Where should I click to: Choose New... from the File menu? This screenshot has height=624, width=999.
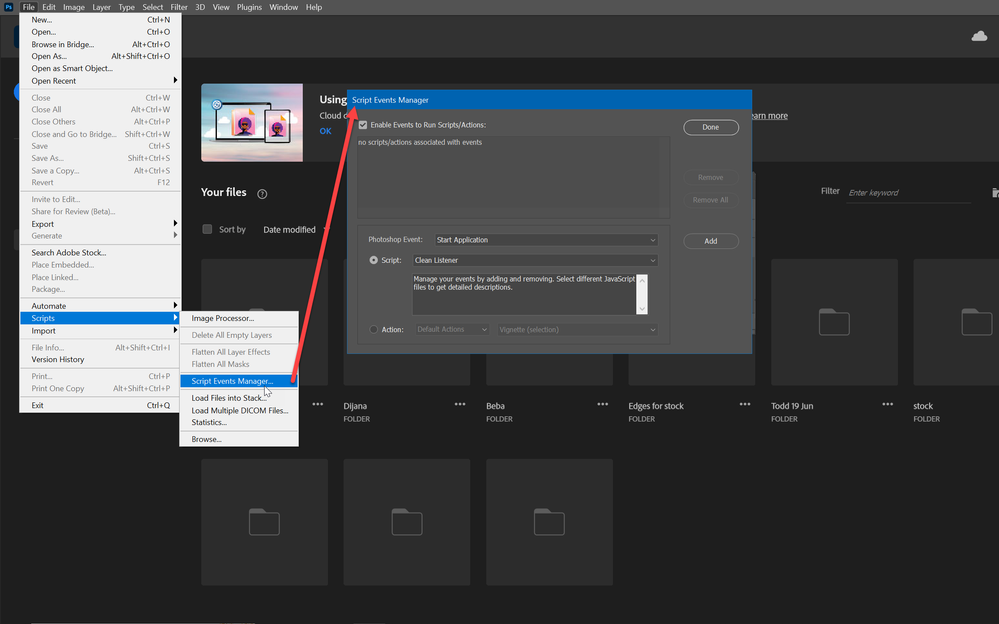tap(100, 20)
